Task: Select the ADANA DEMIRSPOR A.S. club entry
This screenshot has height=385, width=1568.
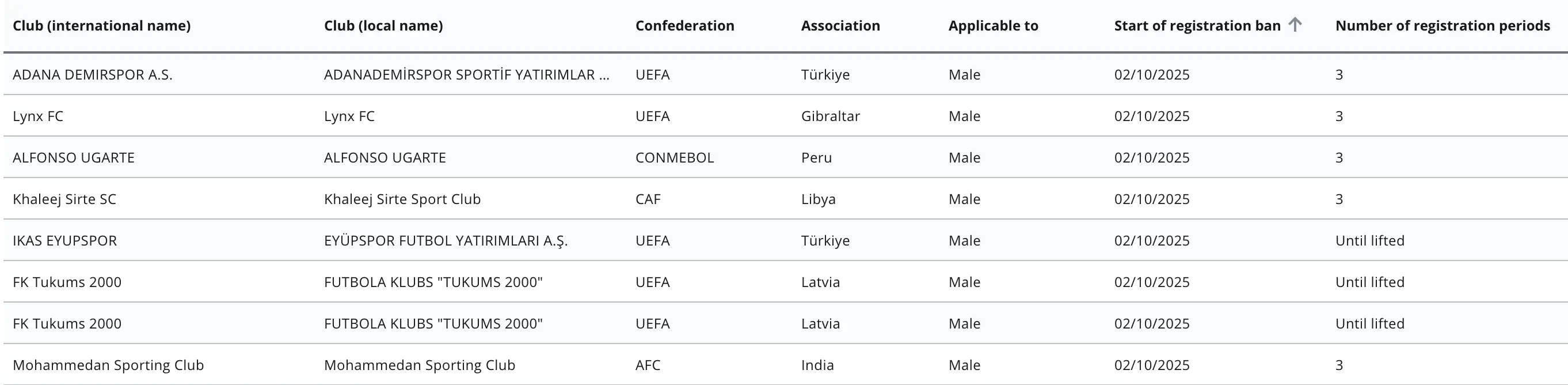Action: [x=93, y=74]
